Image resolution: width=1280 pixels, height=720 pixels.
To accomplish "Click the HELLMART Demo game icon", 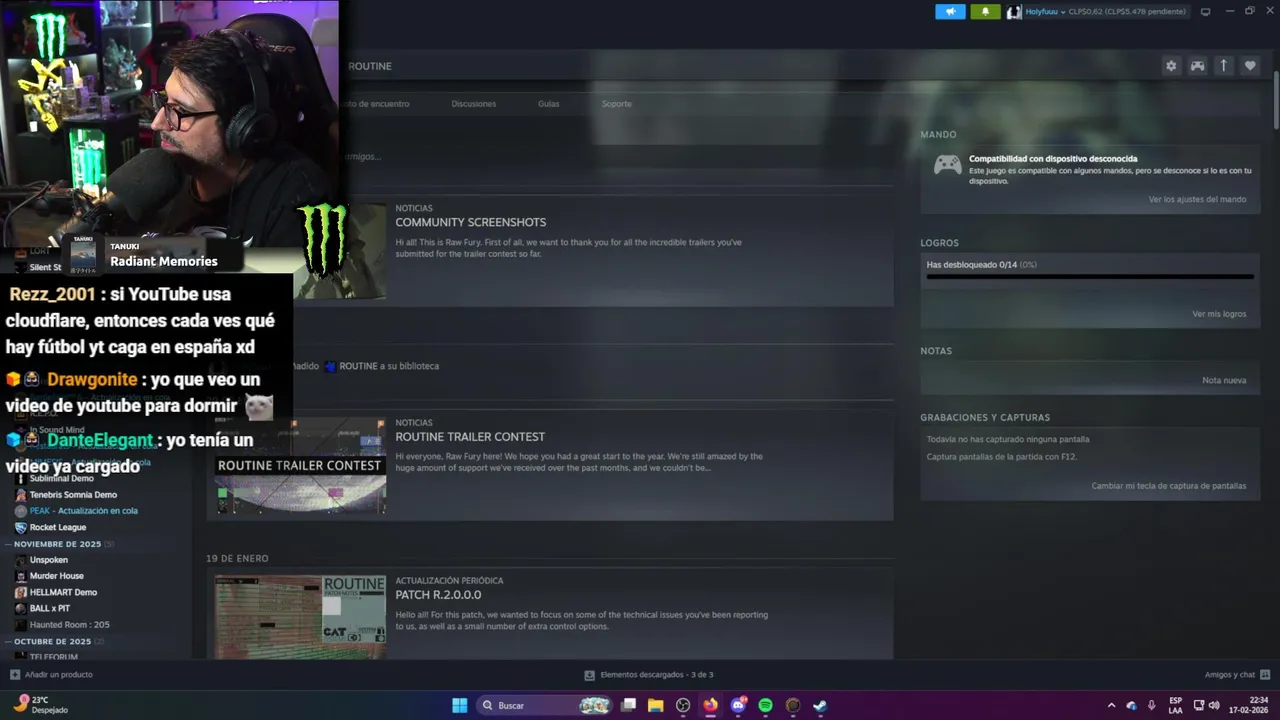I will (x=21, y=592).
